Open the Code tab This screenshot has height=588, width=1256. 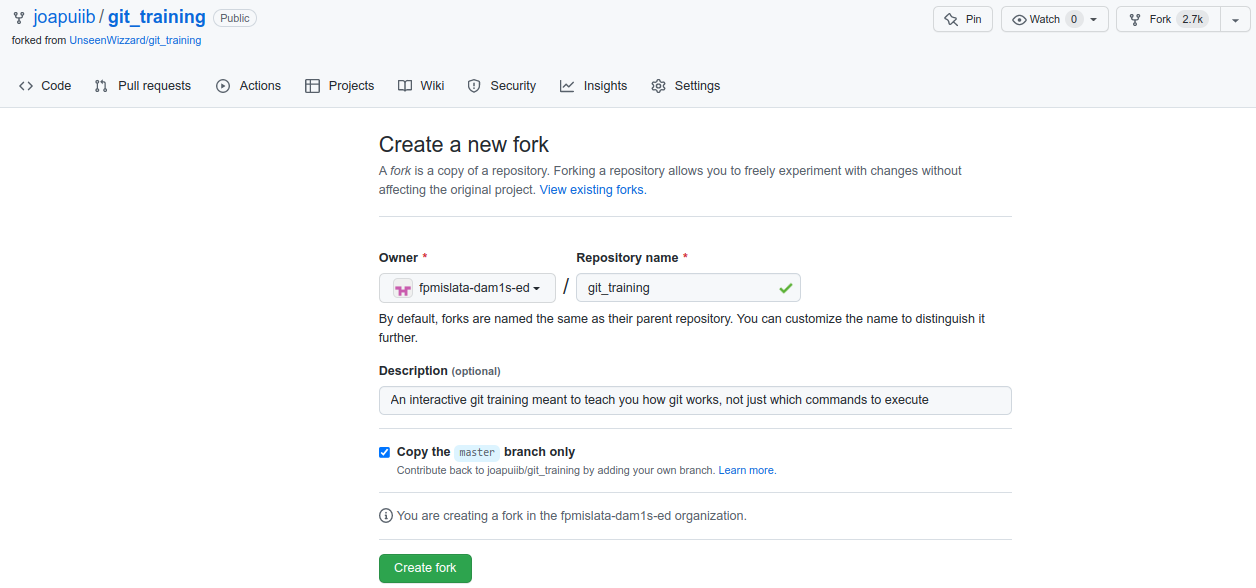[x=45, y=86]
